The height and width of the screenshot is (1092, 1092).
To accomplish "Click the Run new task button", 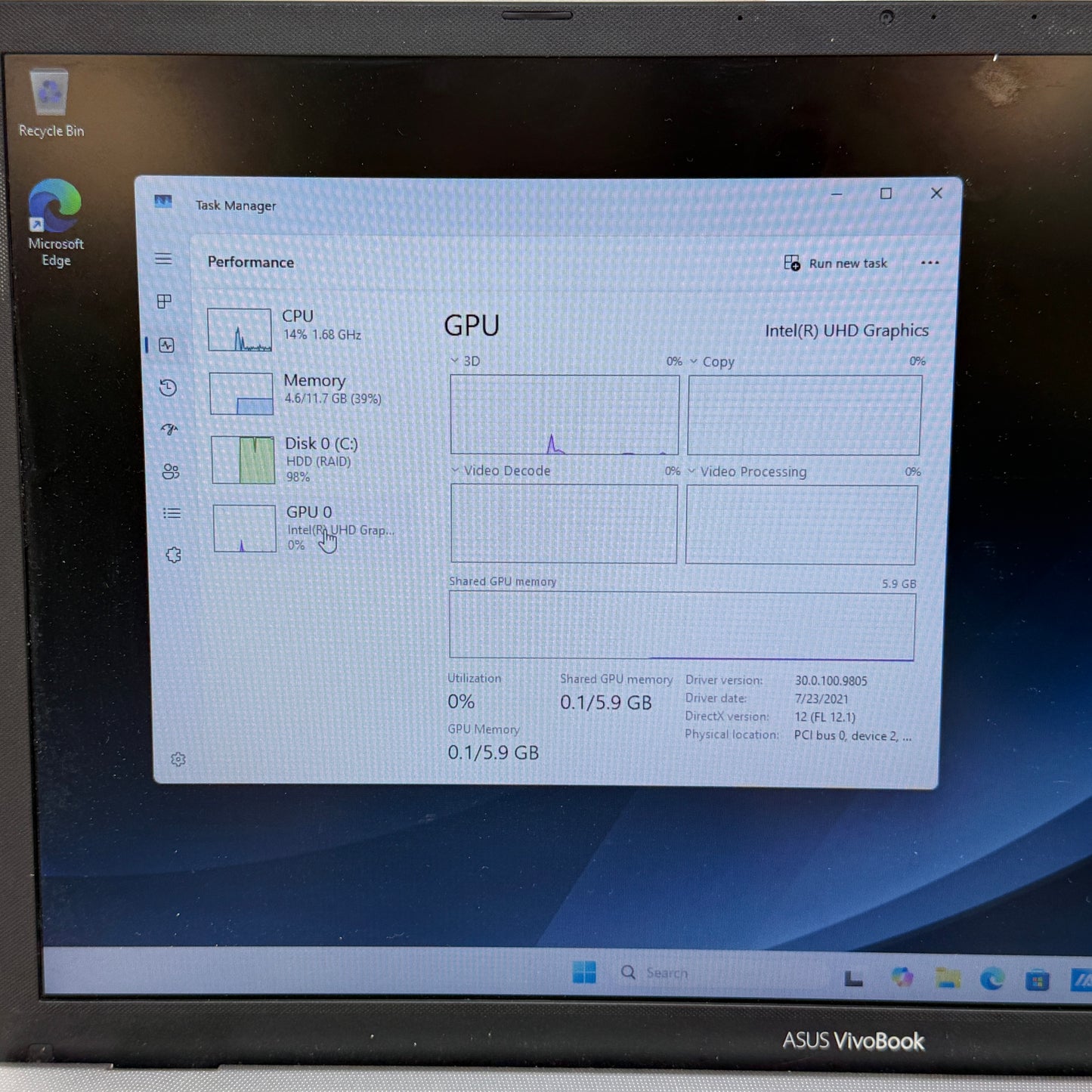I will (834, 263).
